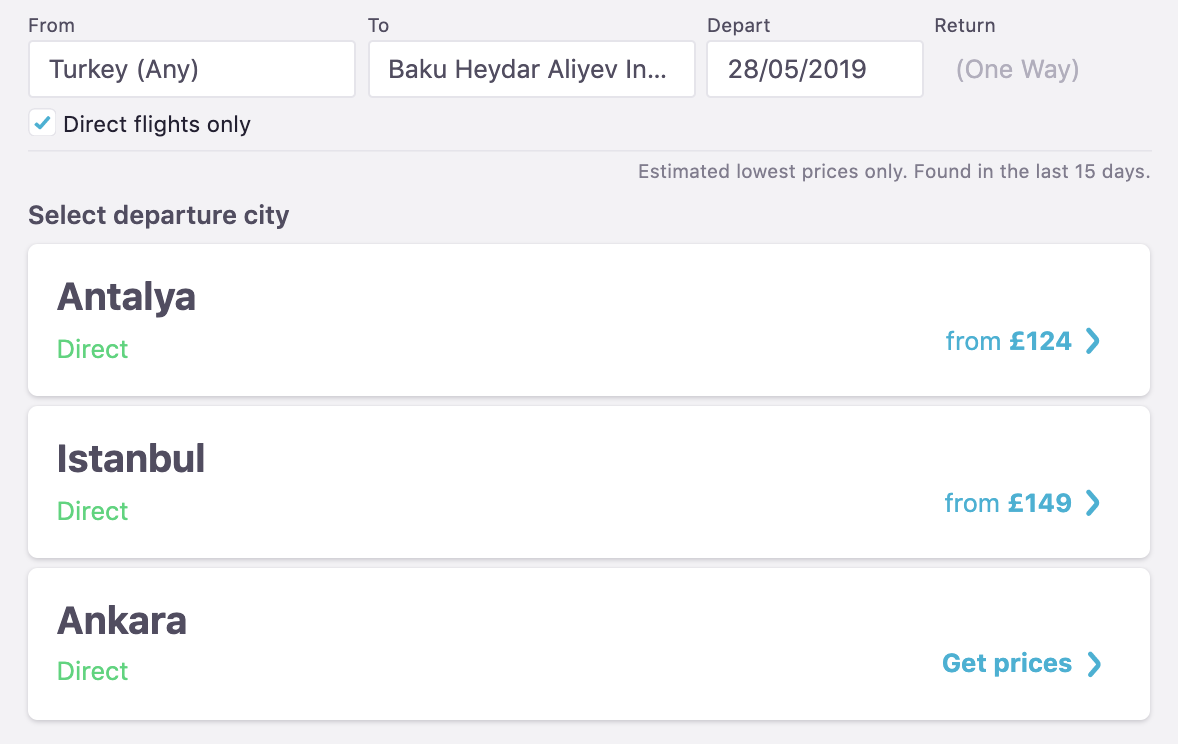Screen dimensions: 1178x744
Task: Open the Depart date field 28/05/2019
Action: point(814,69)
